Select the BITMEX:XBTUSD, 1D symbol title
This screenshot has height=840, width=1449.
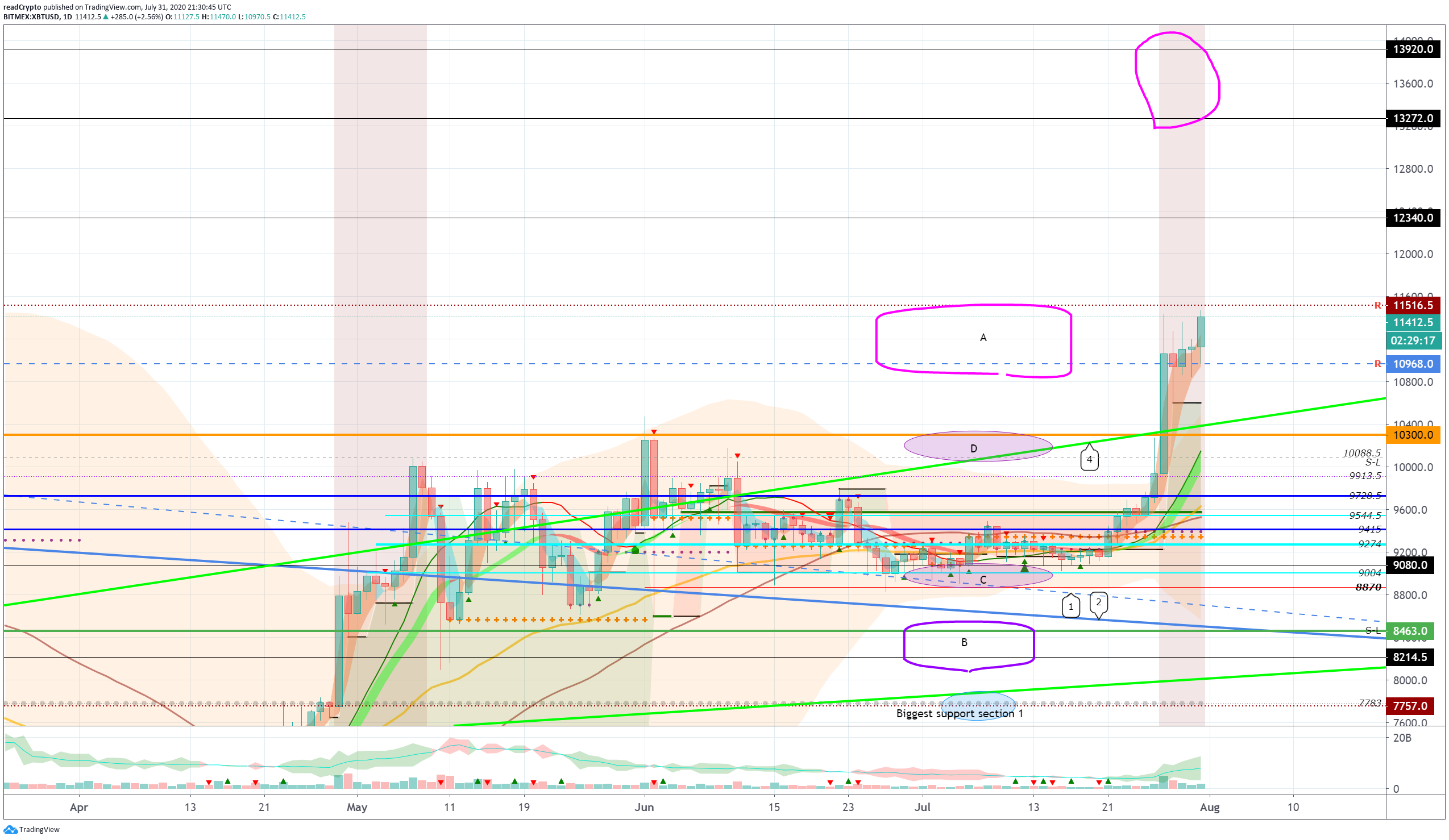[x=38, y=17]
